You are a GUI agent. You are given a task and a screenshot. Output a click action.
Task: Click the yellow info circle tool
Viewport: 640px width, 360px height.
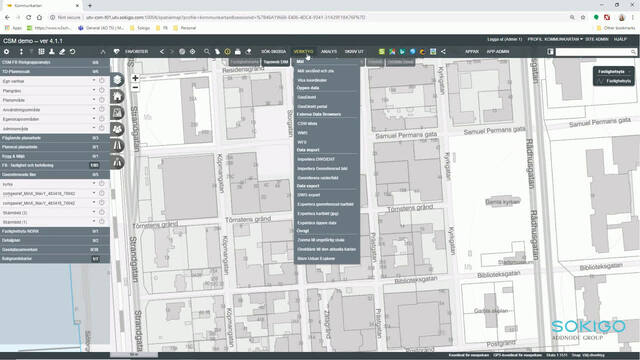click(227, 52)
